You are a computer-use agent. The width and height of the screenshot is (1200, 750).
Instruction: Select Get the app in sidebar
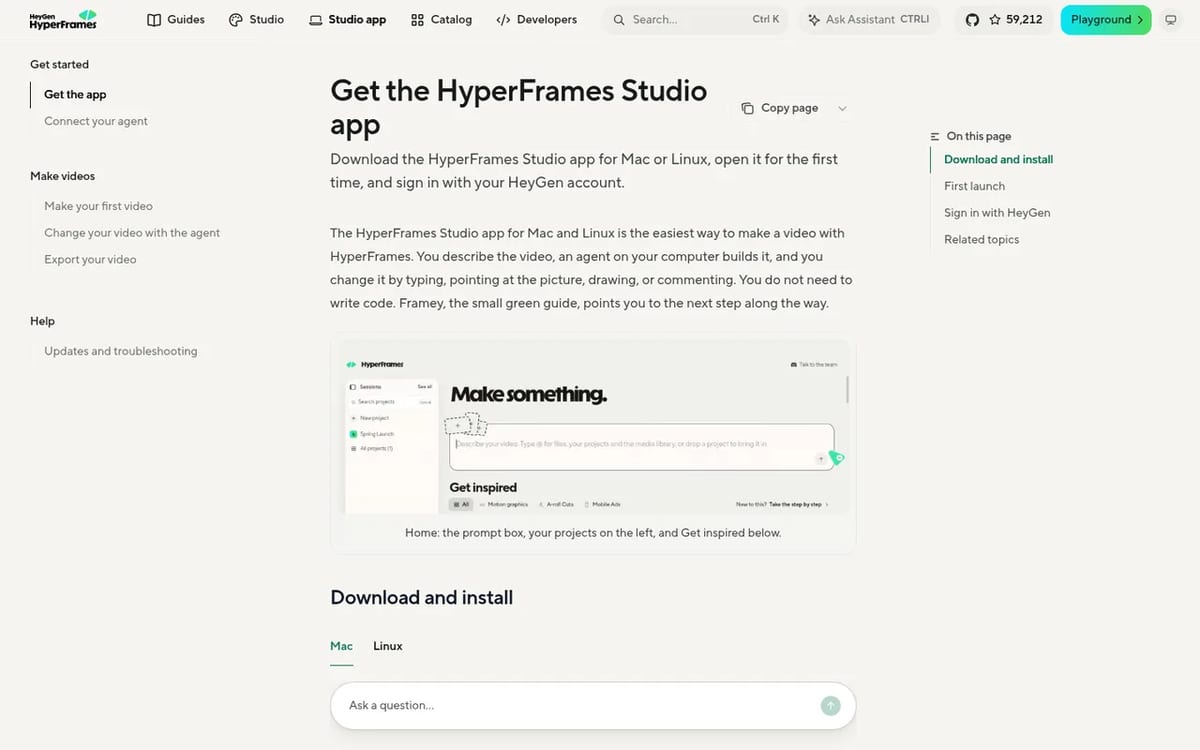coord(75,94)
